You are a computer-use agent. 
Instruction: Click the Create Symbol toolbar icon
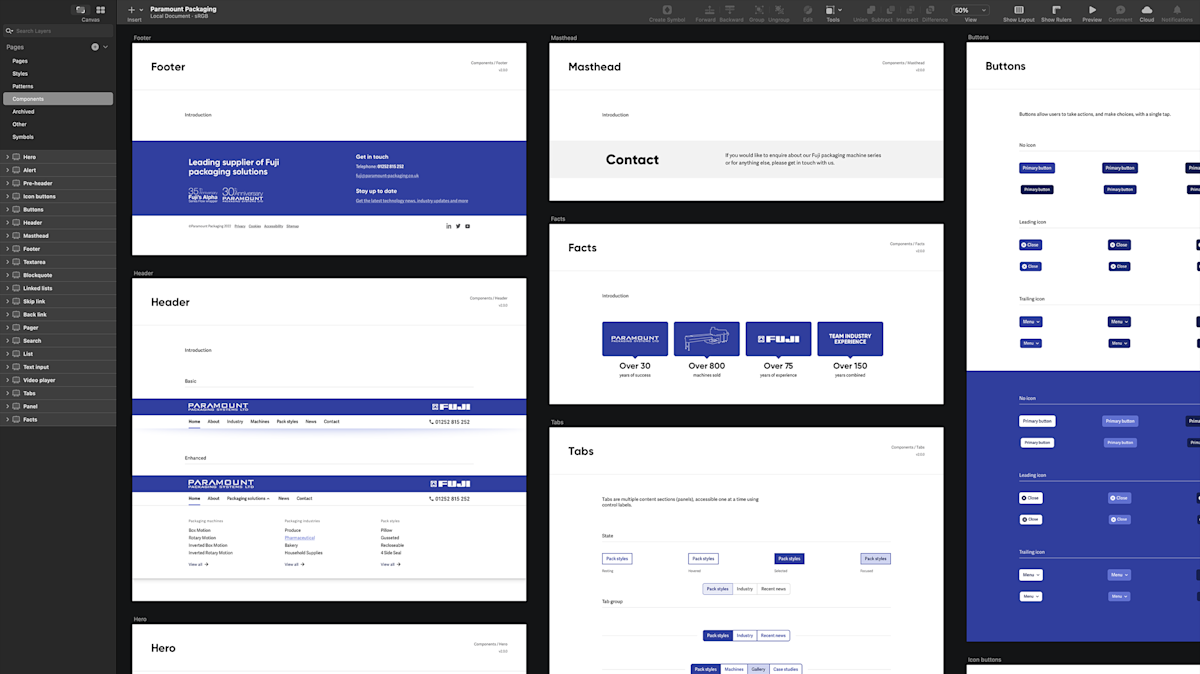click(666, 10)
